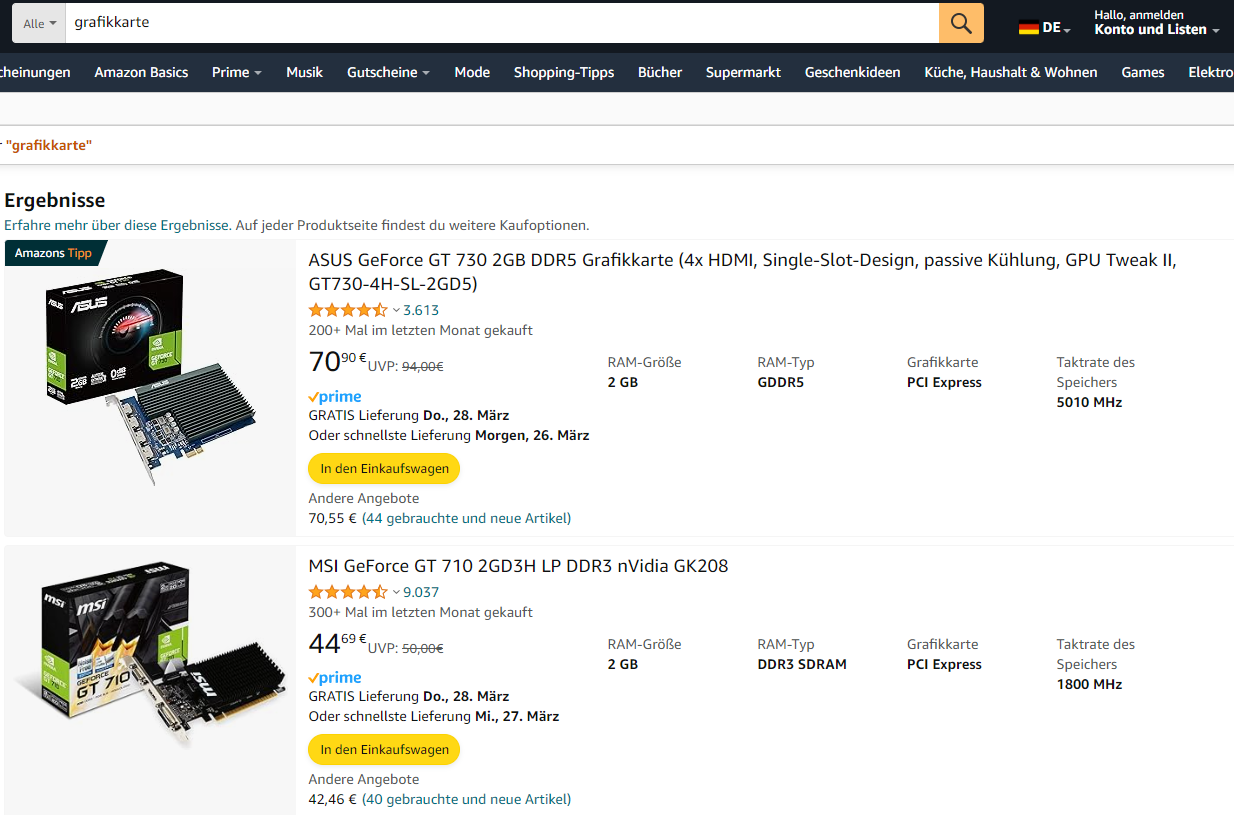Click the MSI GT 710 star rating

347,592
